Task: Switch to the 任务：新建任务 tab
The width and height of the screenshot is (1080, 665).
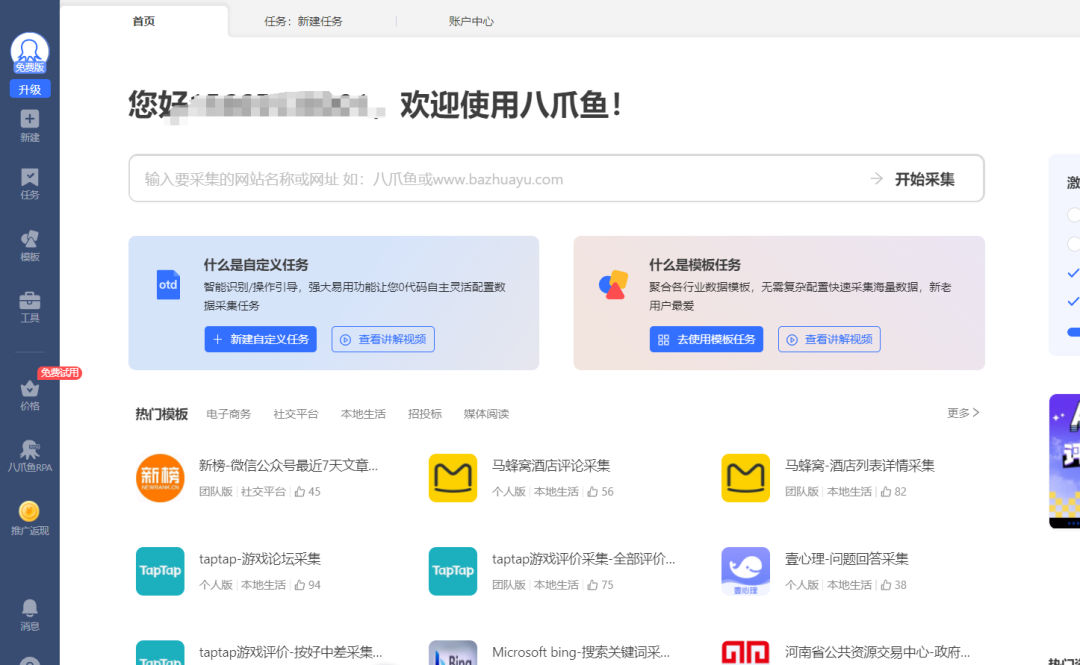Action: [x=303, y=21]
